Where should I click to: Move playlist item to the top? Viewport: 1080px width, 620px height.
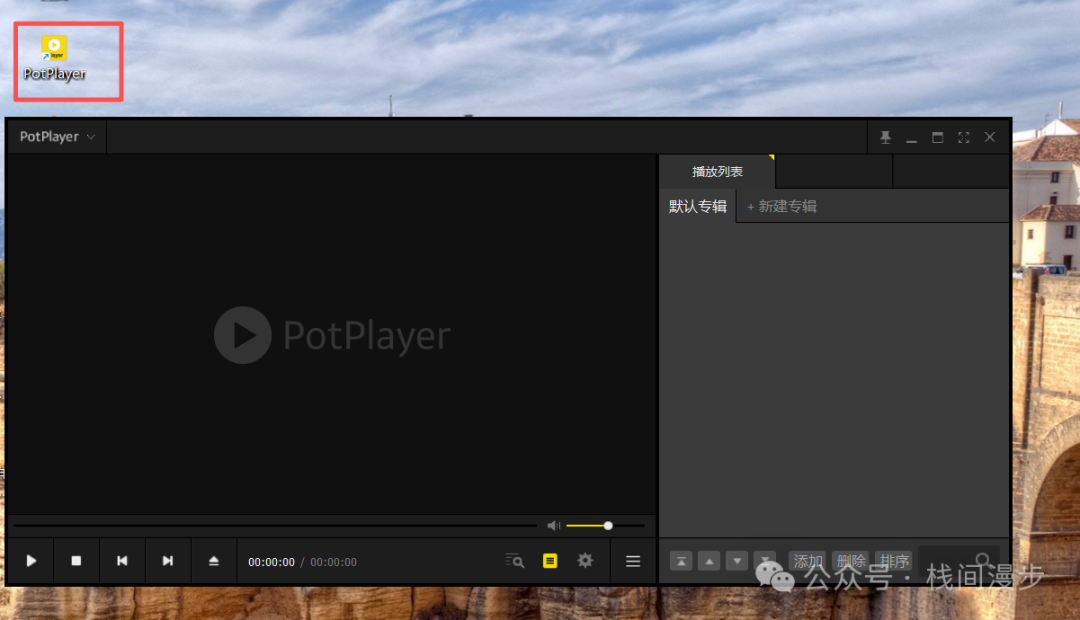pyautogui.click(x=681, y=561)
